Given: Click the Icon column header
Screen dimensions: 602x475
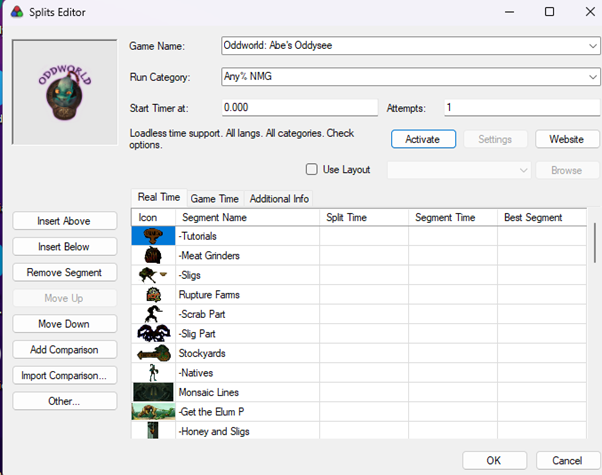Looking at the screenshot, I should (153, 217).
